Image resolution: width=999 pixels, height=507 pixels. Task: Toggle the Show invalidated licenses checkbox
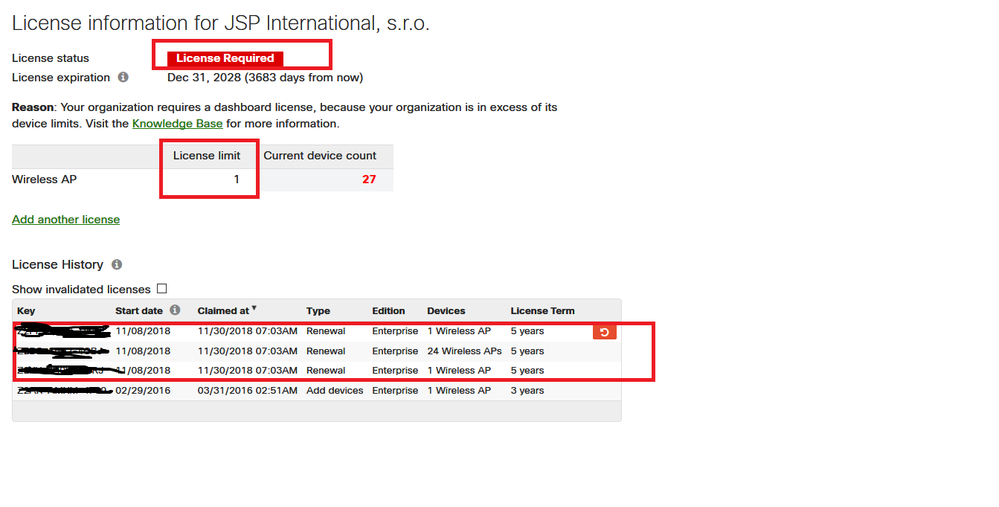pyautogui.click(x=162, y=289)
